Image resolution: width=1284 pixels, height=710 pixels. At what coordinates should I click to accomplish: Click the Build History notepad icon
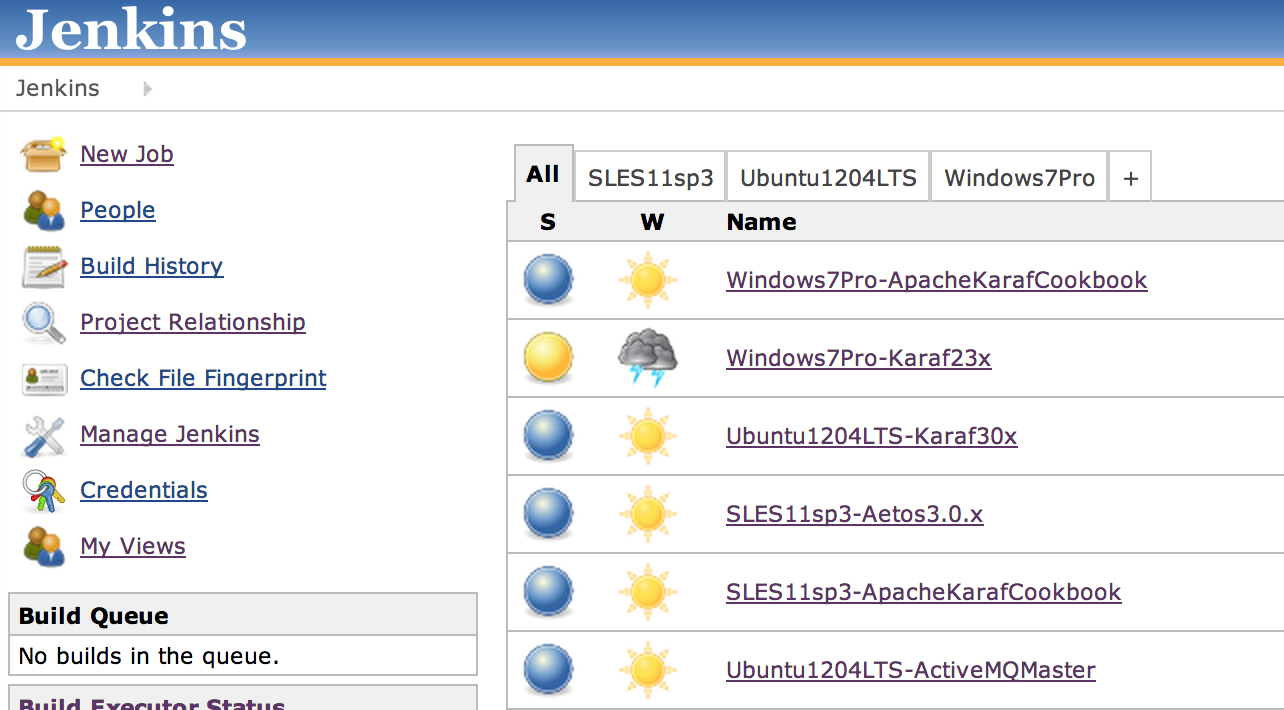tap(44, 266)
